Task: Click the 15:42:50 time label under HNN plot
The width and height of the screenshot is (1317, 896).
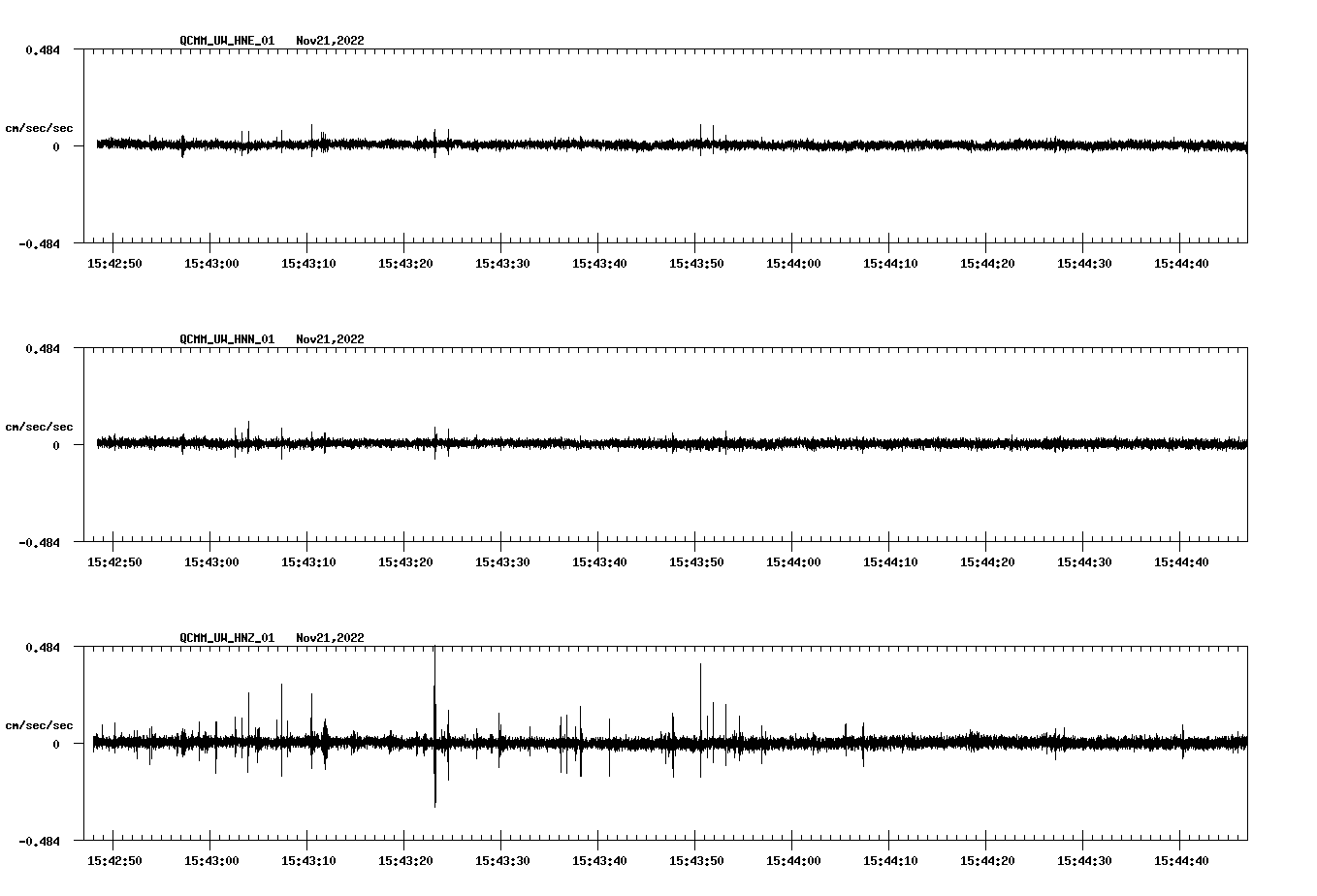Action: point(114,562)
